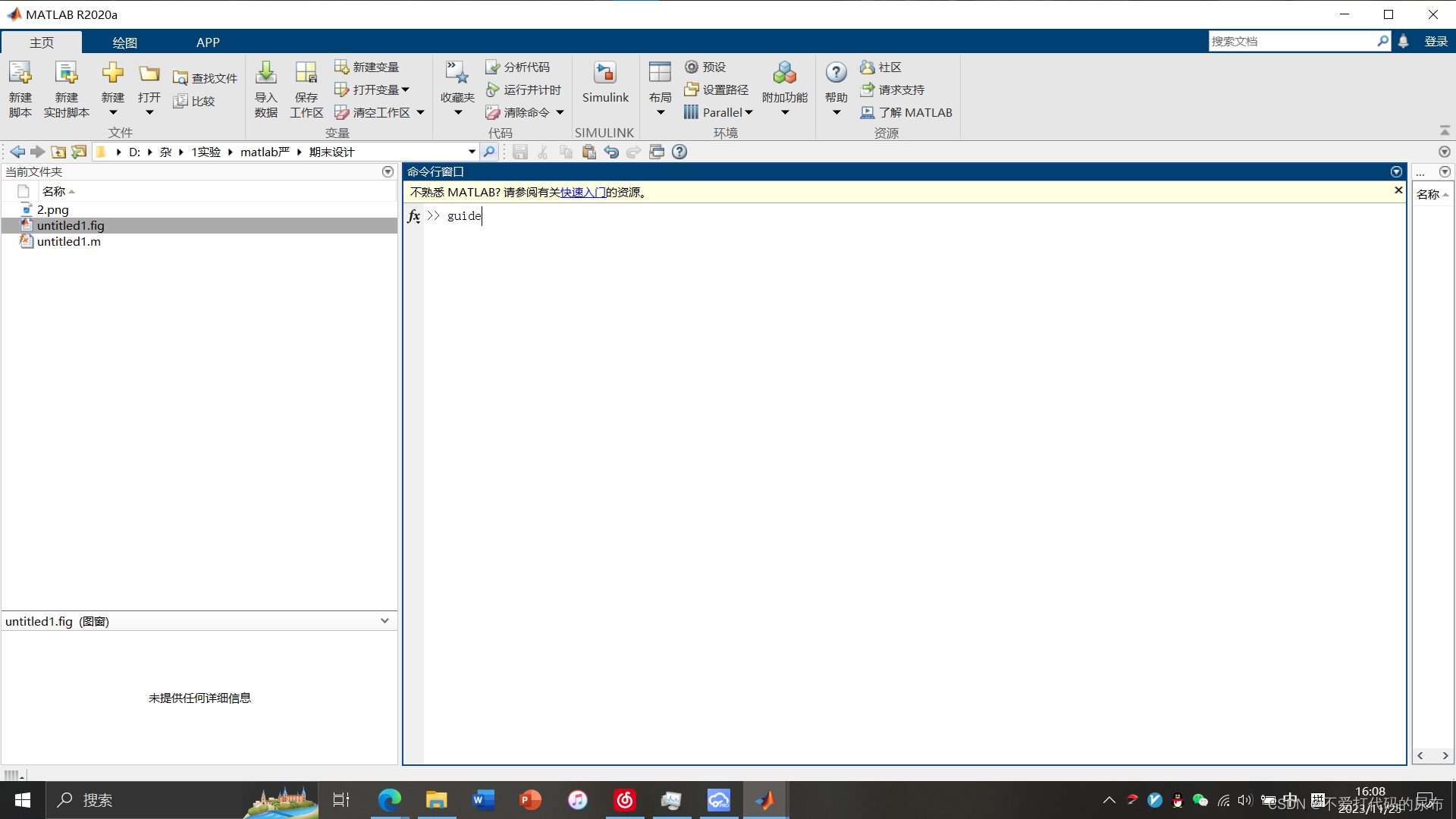
Task: Click the quick access Help icon
Action: click(x=679, y=152)
